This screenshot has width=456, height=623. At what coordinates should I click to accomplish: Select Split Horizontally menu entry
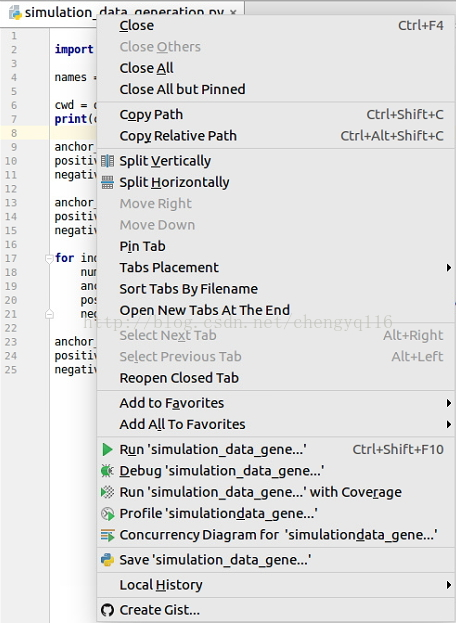(276, 182)
